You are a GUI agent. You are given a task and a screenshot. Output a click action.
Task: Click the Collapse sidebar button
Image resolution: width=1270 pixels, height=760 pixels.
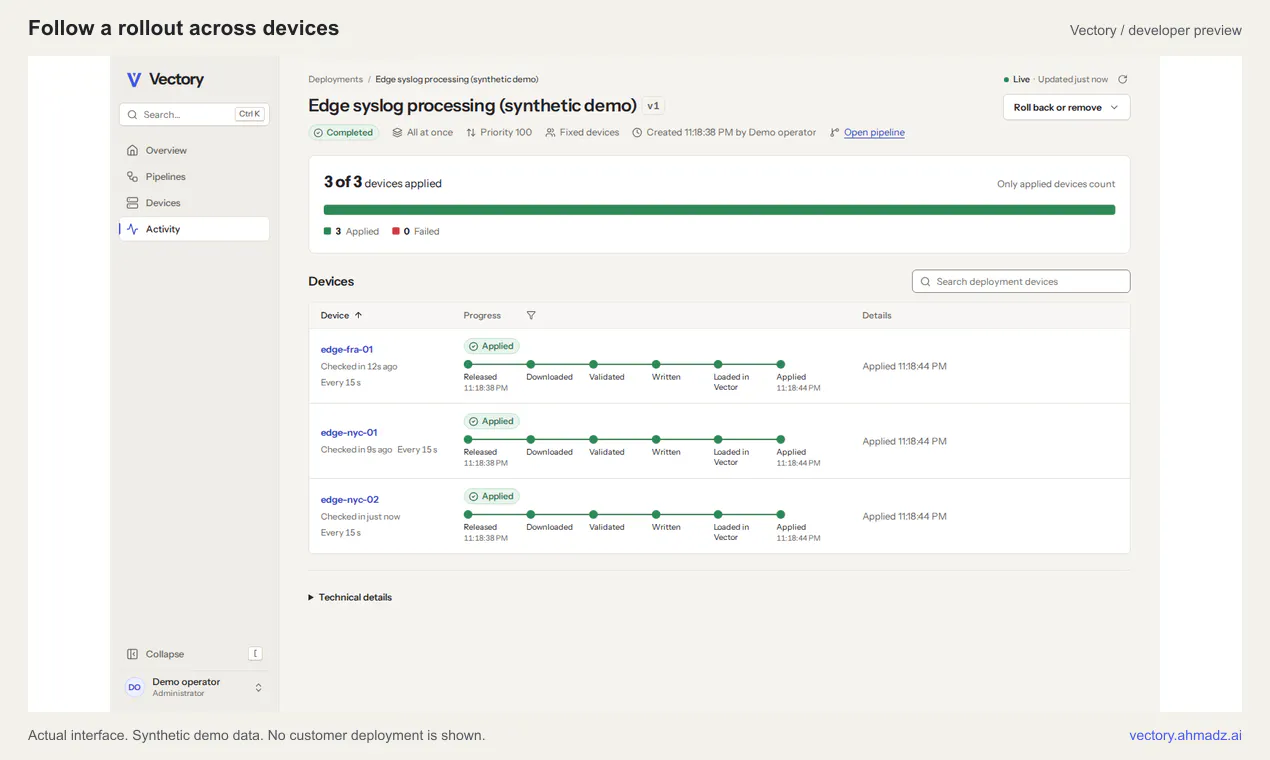194,654
